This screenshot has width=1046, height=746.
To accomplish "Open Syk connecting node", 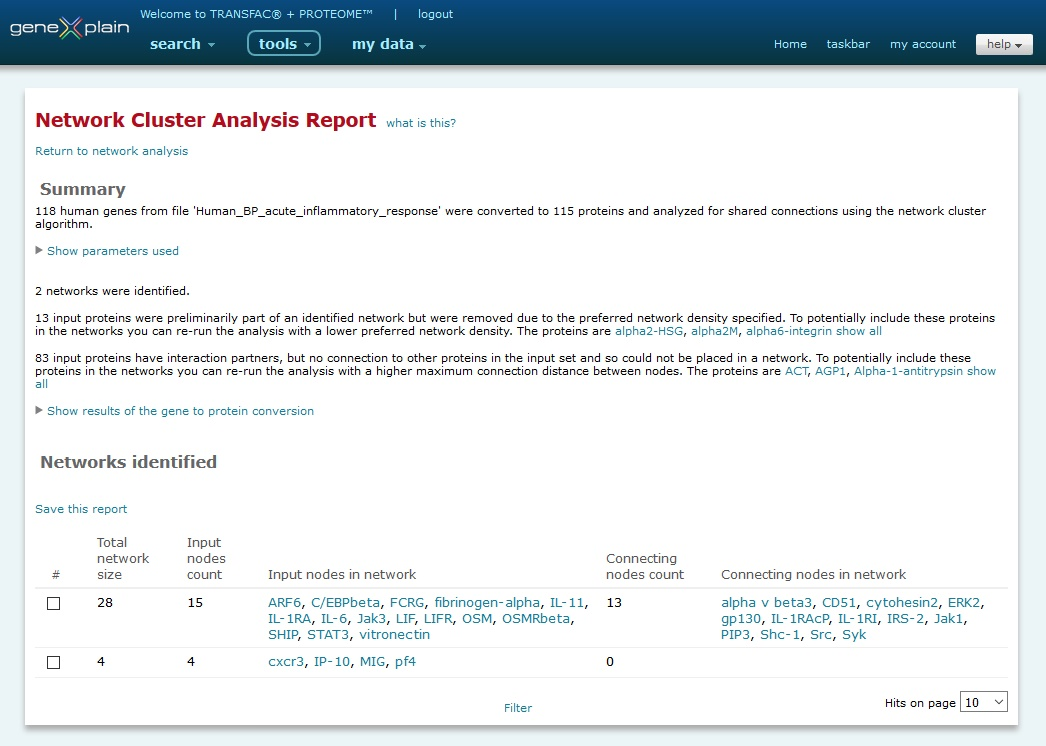I will pyautogui.click(x=854, y=635).
